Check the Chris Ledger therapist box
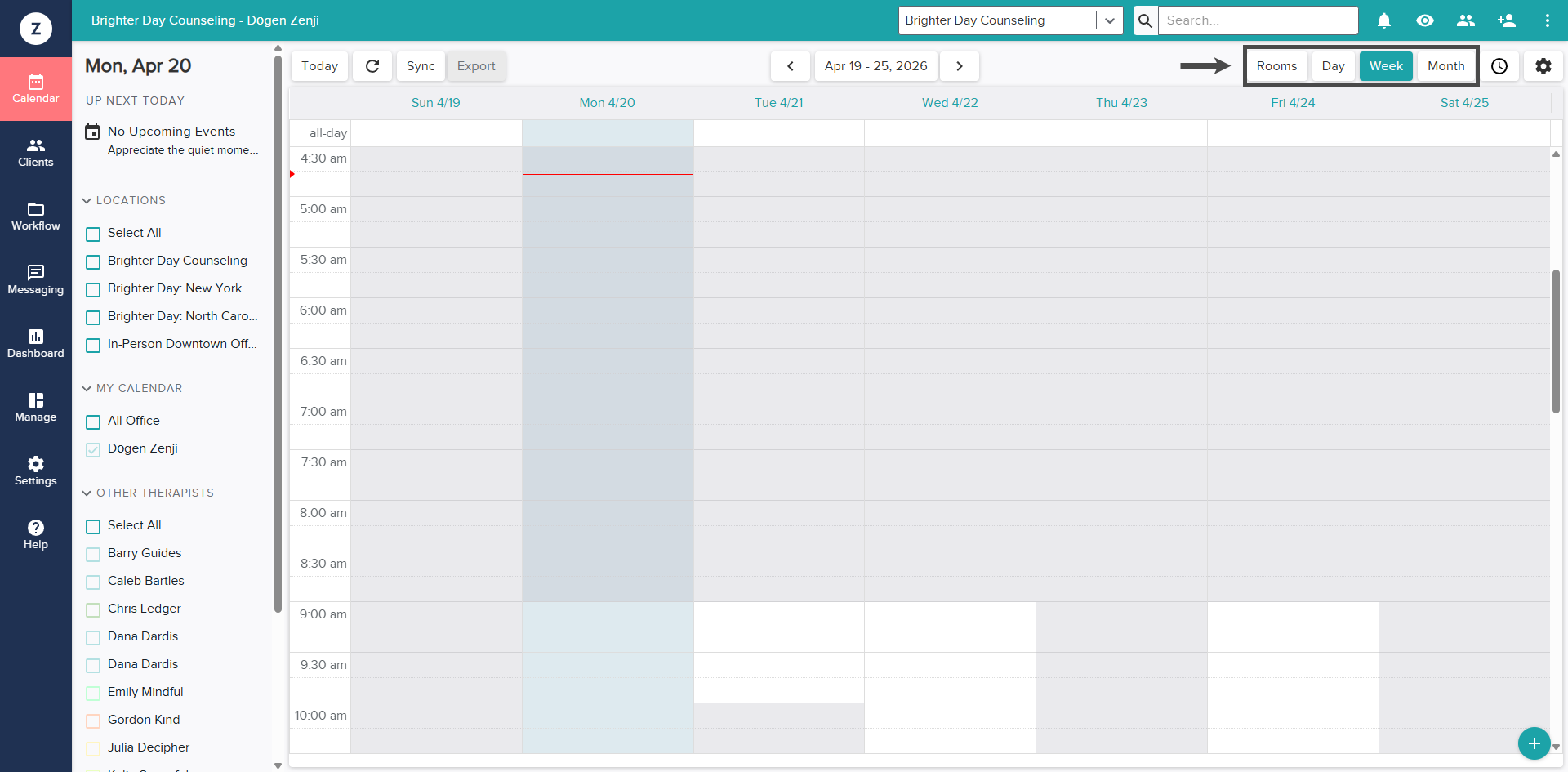The image size is (1568, 772). (93, 609)
